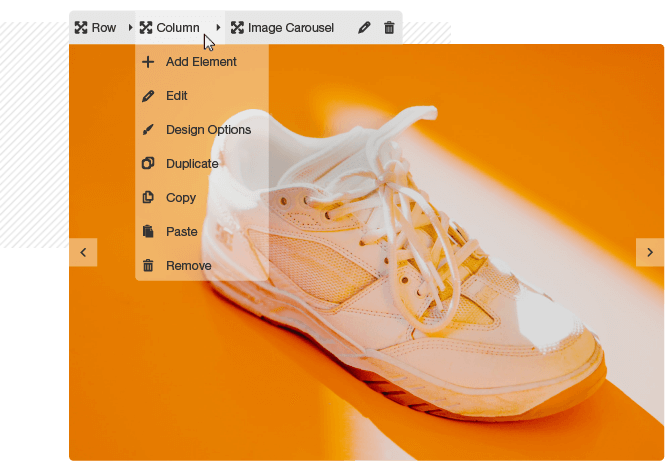Image resolution: width=671 pixels, height=471 pixels.
Task: Choose Add Element from the Column menu
Action: tap(202, 62)
